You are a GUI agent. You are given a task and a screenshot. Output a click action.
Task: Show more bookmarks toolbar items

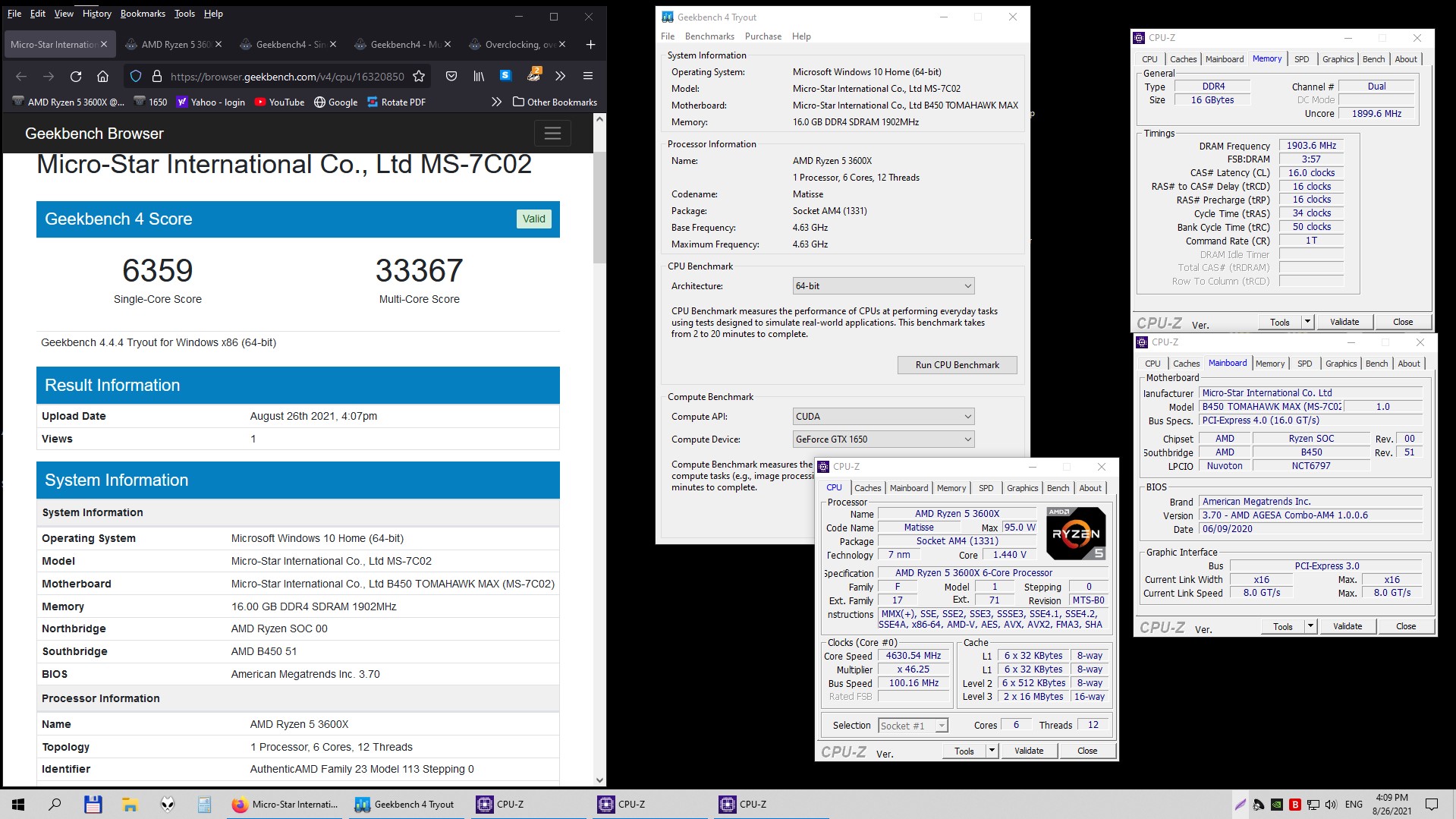click(x=496, y=102)
